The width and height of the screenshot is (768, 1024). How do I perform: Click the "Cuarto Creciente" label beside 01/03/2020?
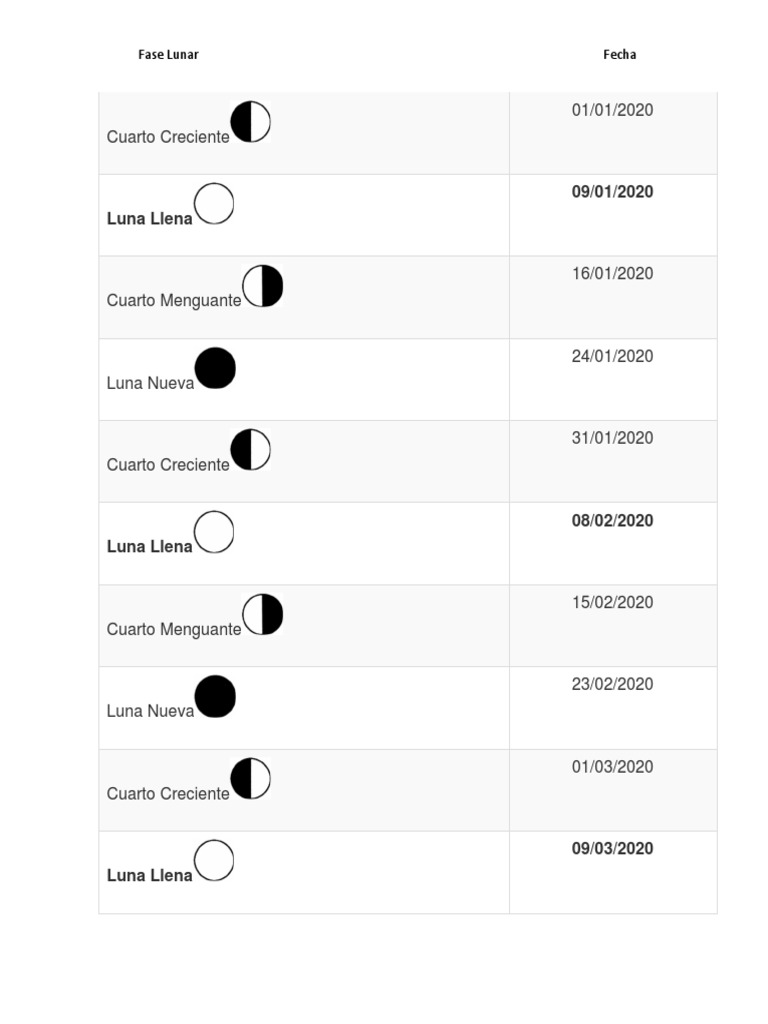pyautogui.click(x=168, y=793)
